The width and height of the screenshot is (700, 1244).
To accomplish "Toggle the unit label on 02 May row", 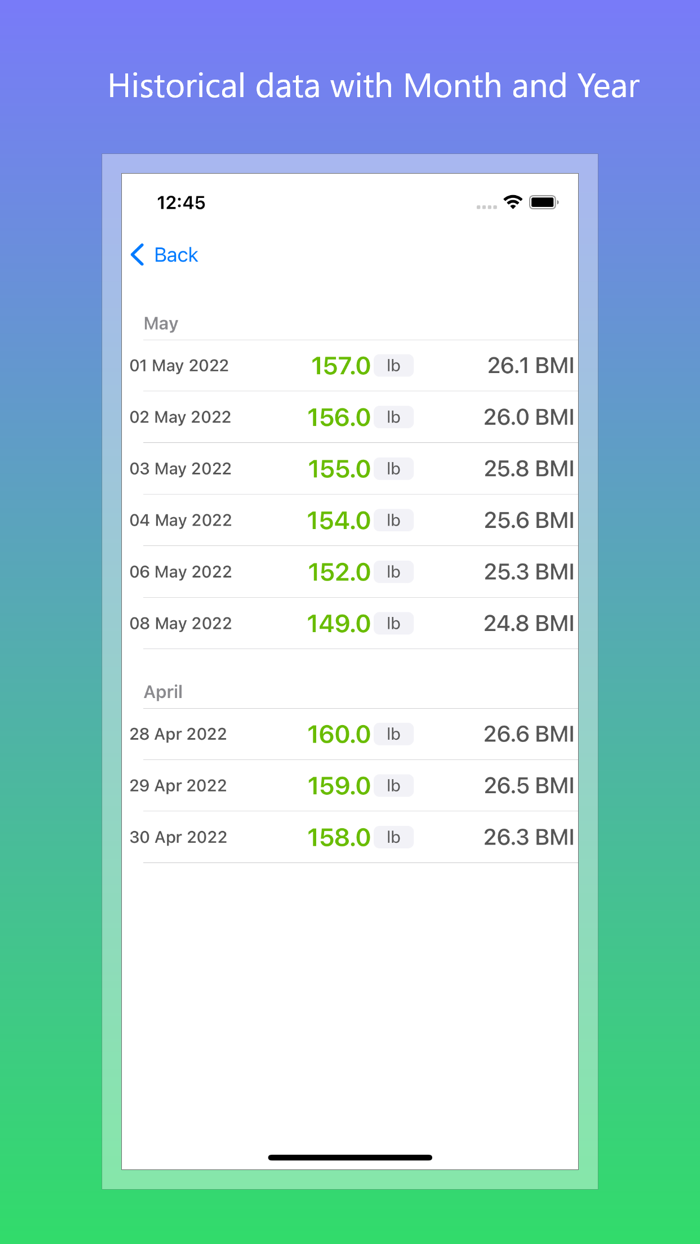I will point(394,417).
